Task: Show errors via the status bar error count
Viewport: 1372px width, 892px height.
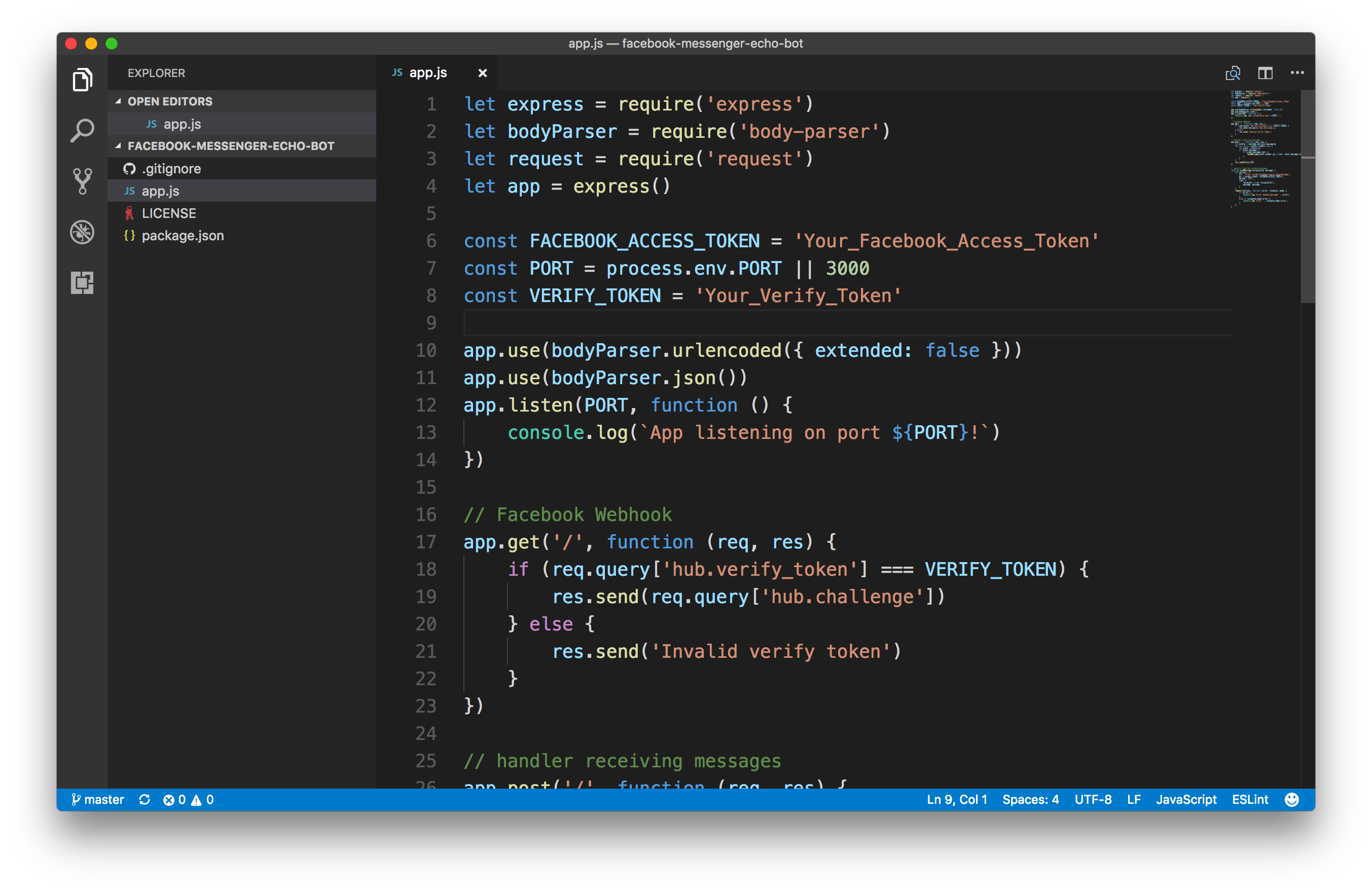Action: coord(174,800)
